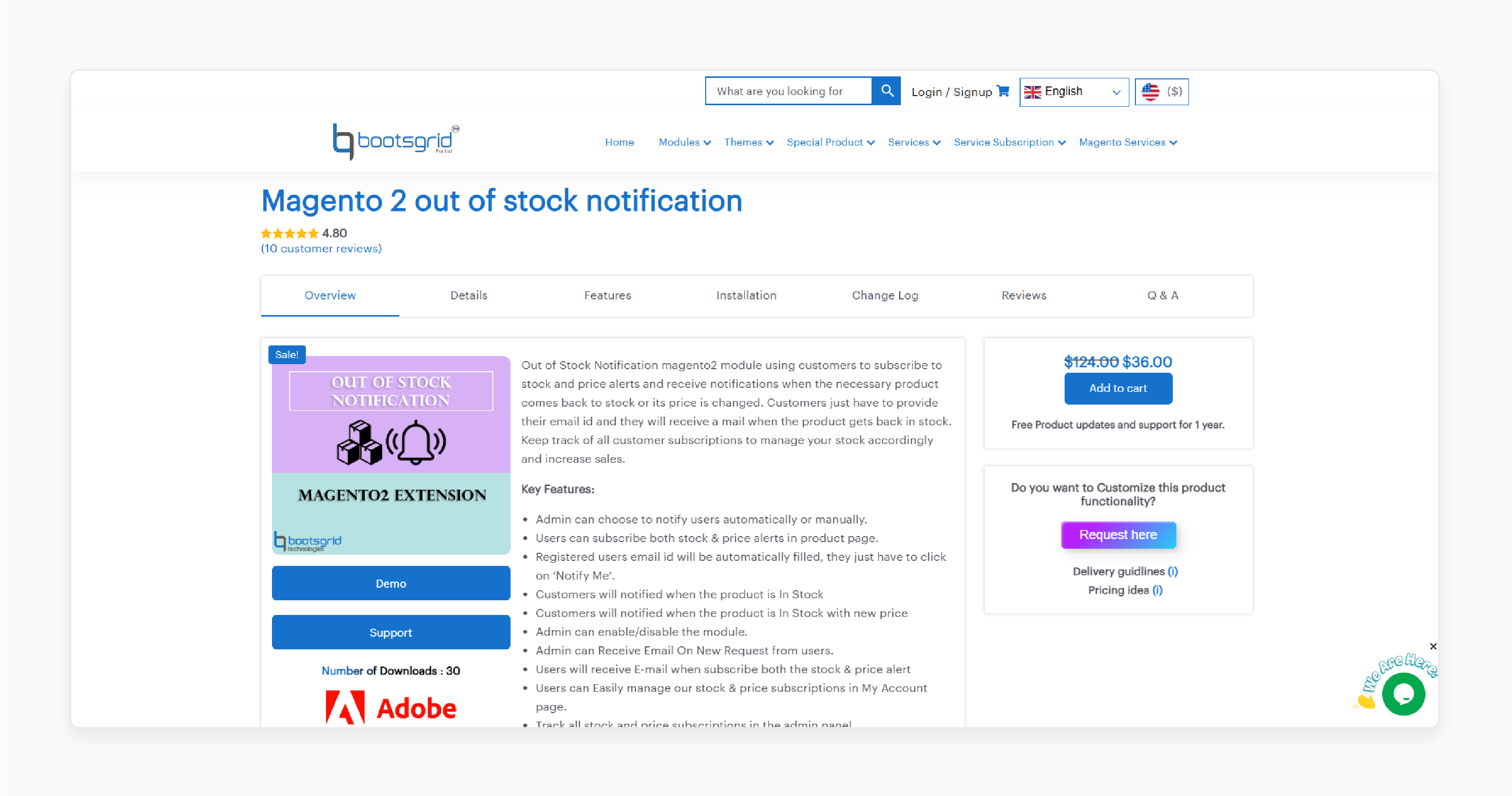
Task: Click the Pricing idea info icon
Action: [1158, 590]
